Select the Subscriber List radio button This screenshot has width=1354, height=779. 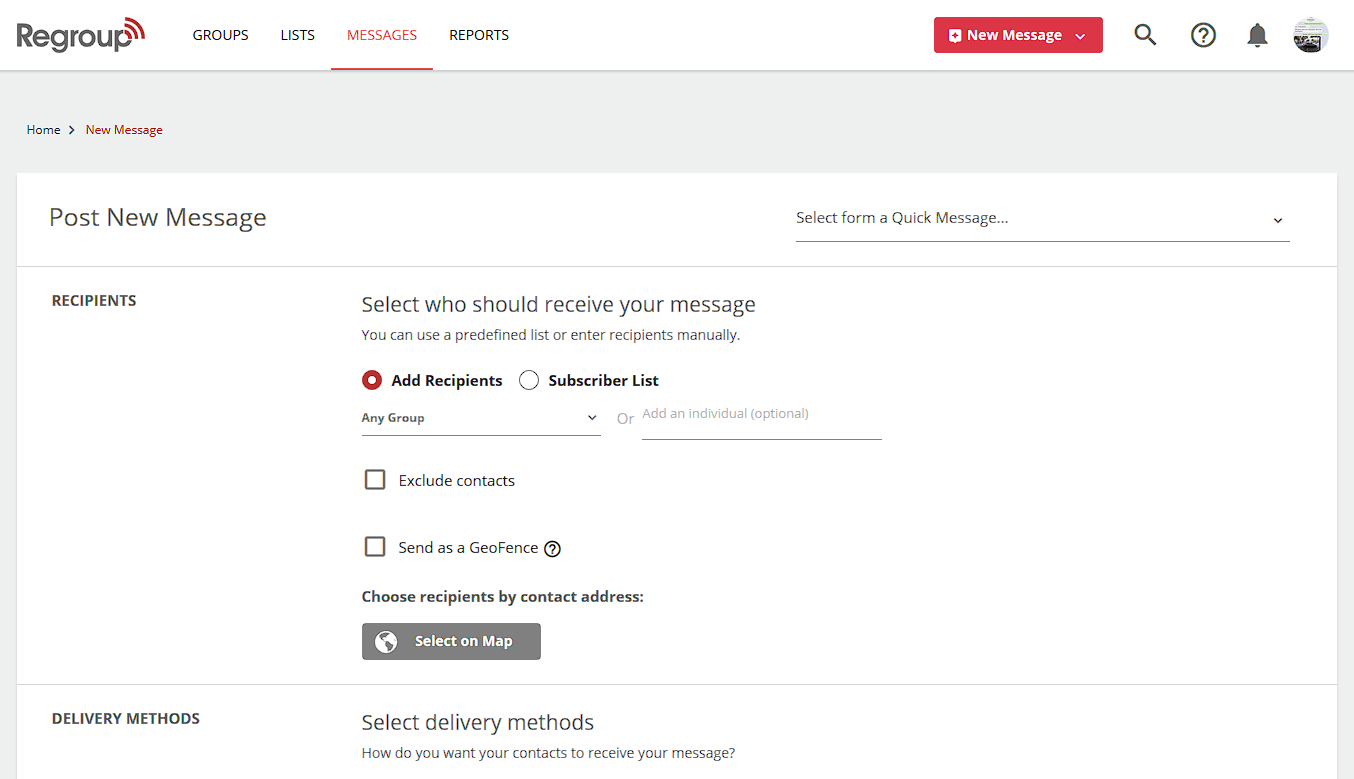pos(529,380)
